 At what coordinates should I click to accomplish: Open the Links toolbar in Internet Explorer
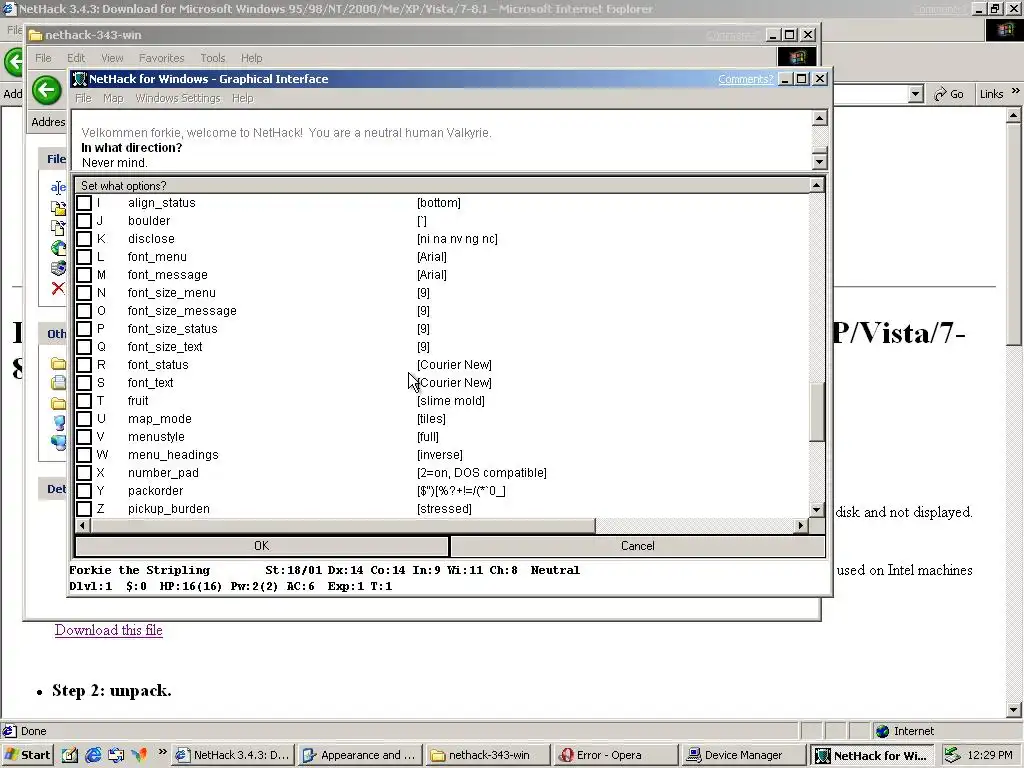(991, 94)
